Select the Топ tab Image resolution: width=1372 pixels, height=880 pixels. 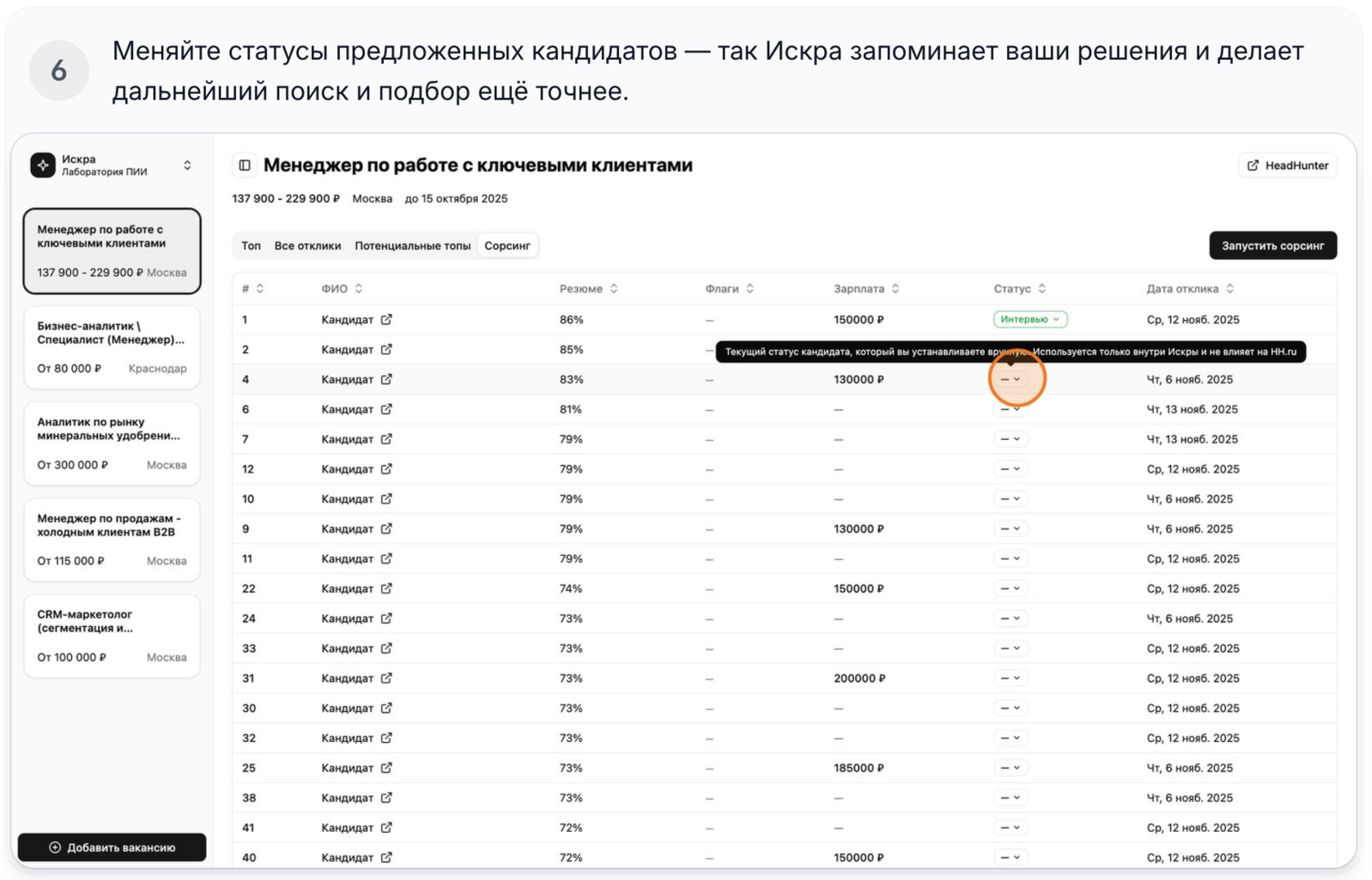pos(251,246)
